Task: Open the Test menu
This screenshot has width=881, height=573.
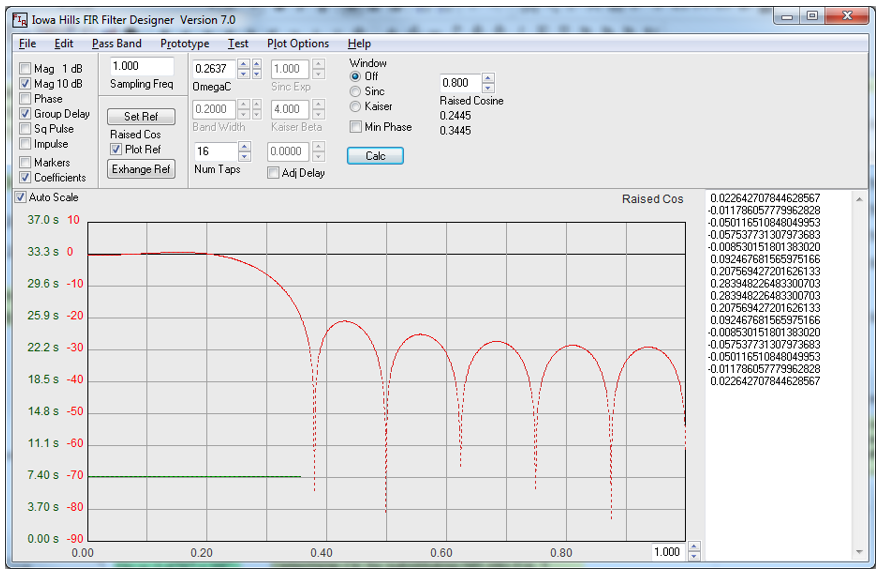Action: coord(238,44)
